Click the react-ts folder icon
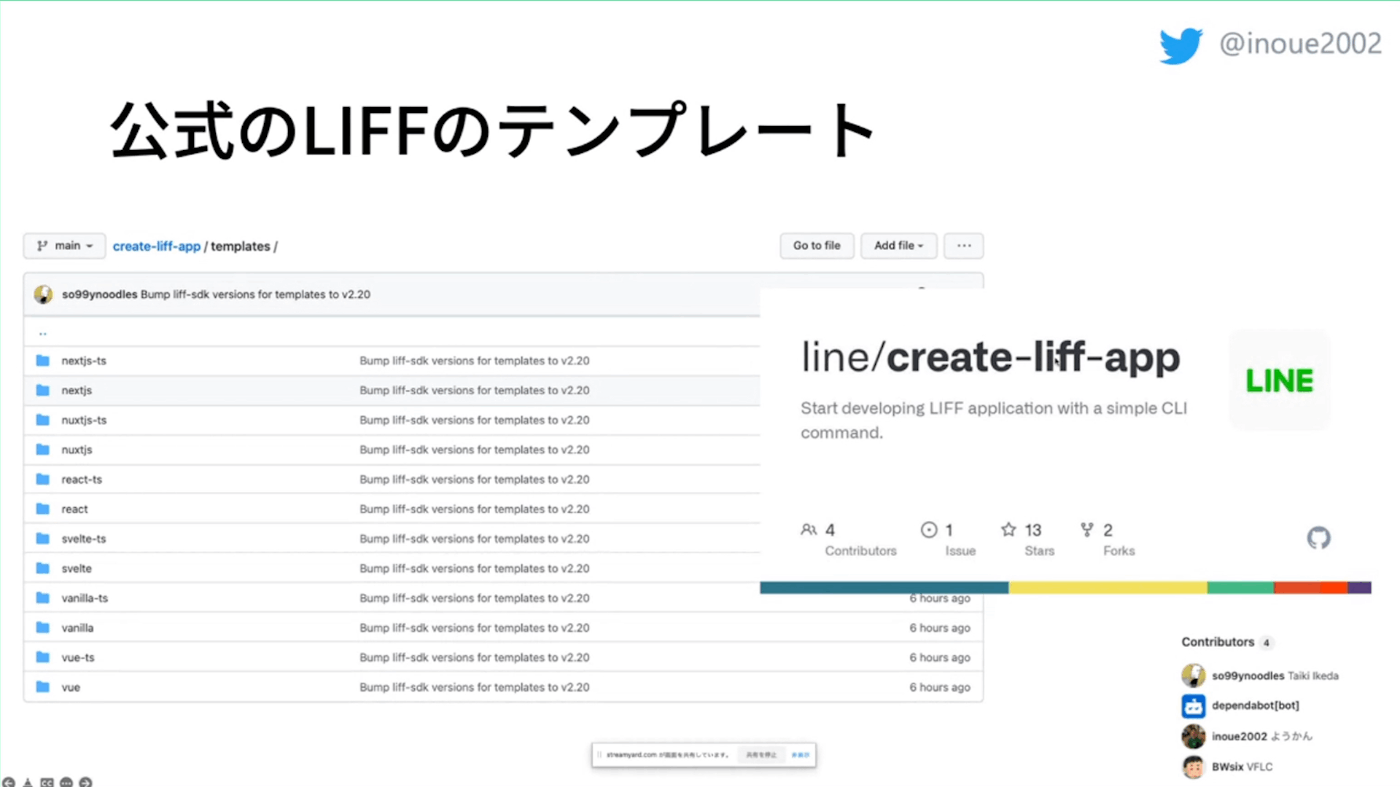 click(43, 479)
